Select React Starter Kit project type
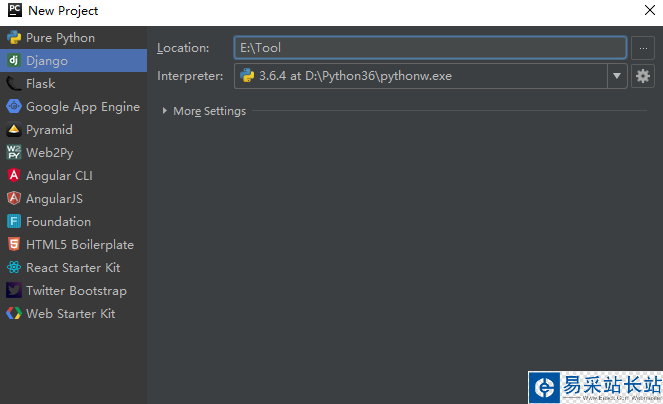 click(74, 267)
